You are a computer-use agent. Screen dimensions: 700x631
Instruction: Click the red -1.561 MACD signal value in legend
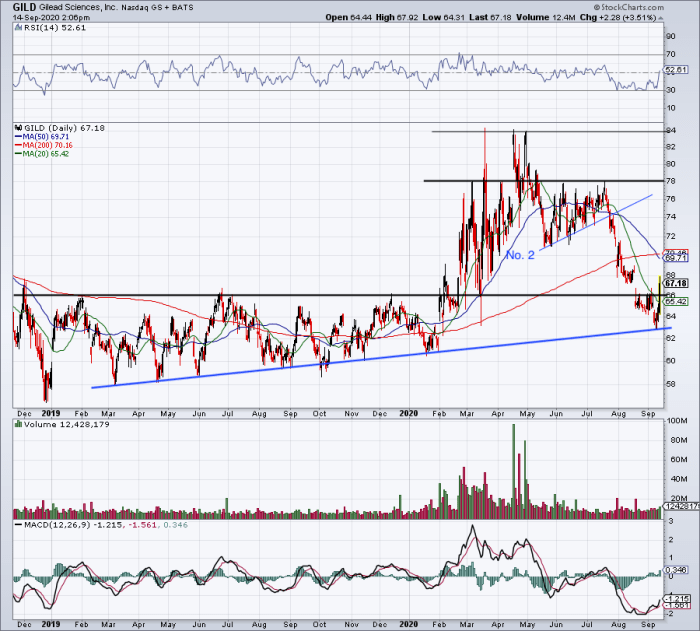142,525
